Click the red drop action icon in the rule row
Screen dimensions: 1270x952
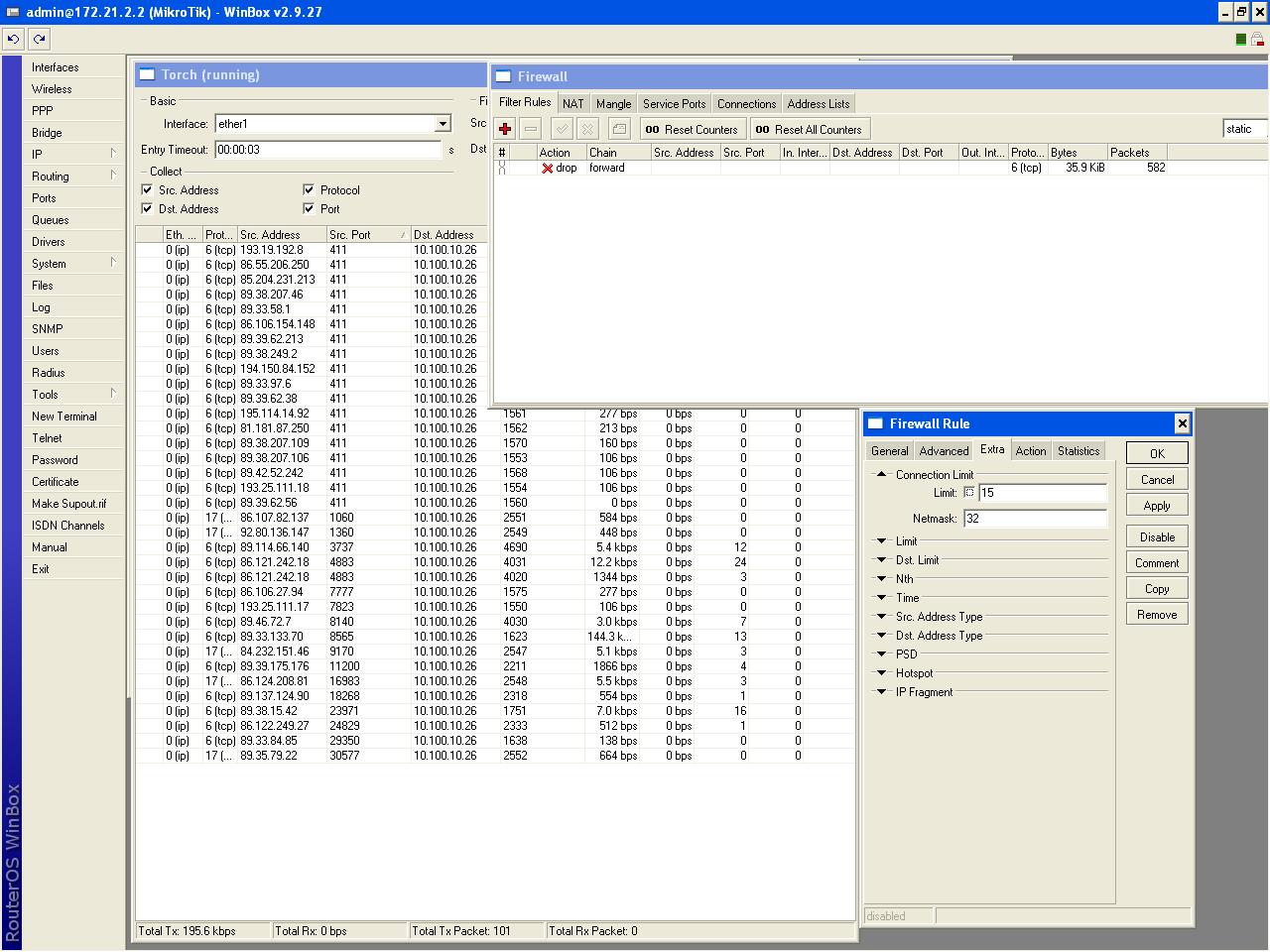547,169
